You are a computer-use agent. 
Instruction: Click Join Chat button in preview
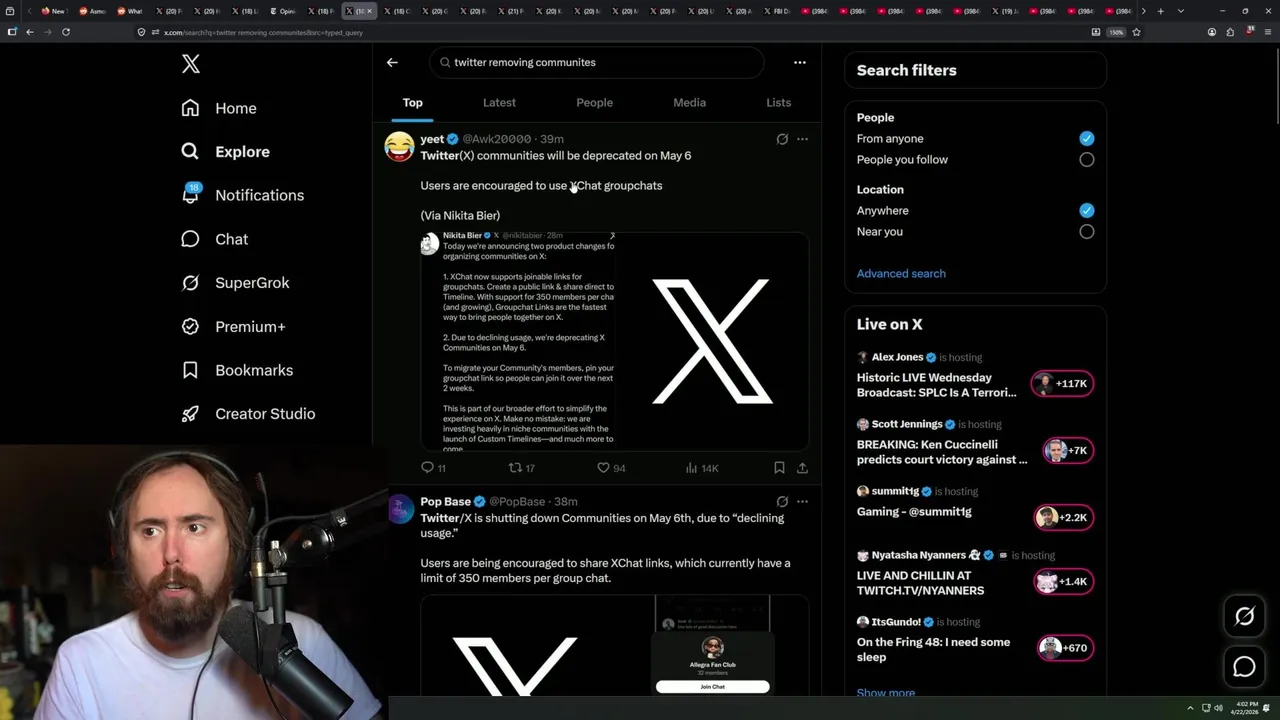click(x=712, y=687)
